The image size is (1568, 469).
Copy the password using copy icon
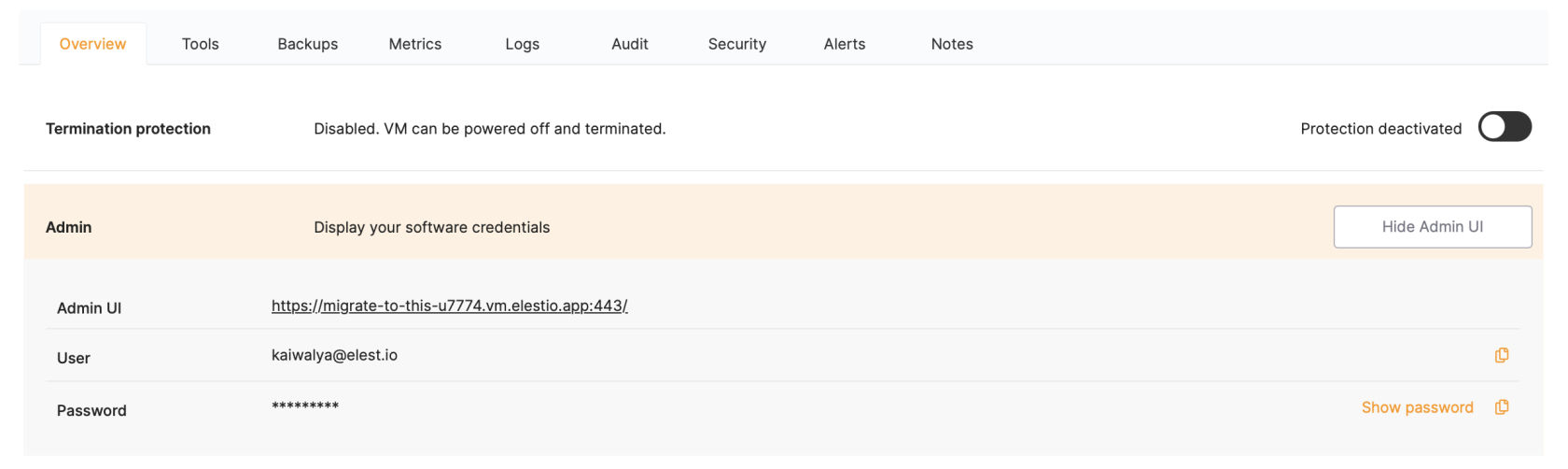click(x=1501, y=407)
